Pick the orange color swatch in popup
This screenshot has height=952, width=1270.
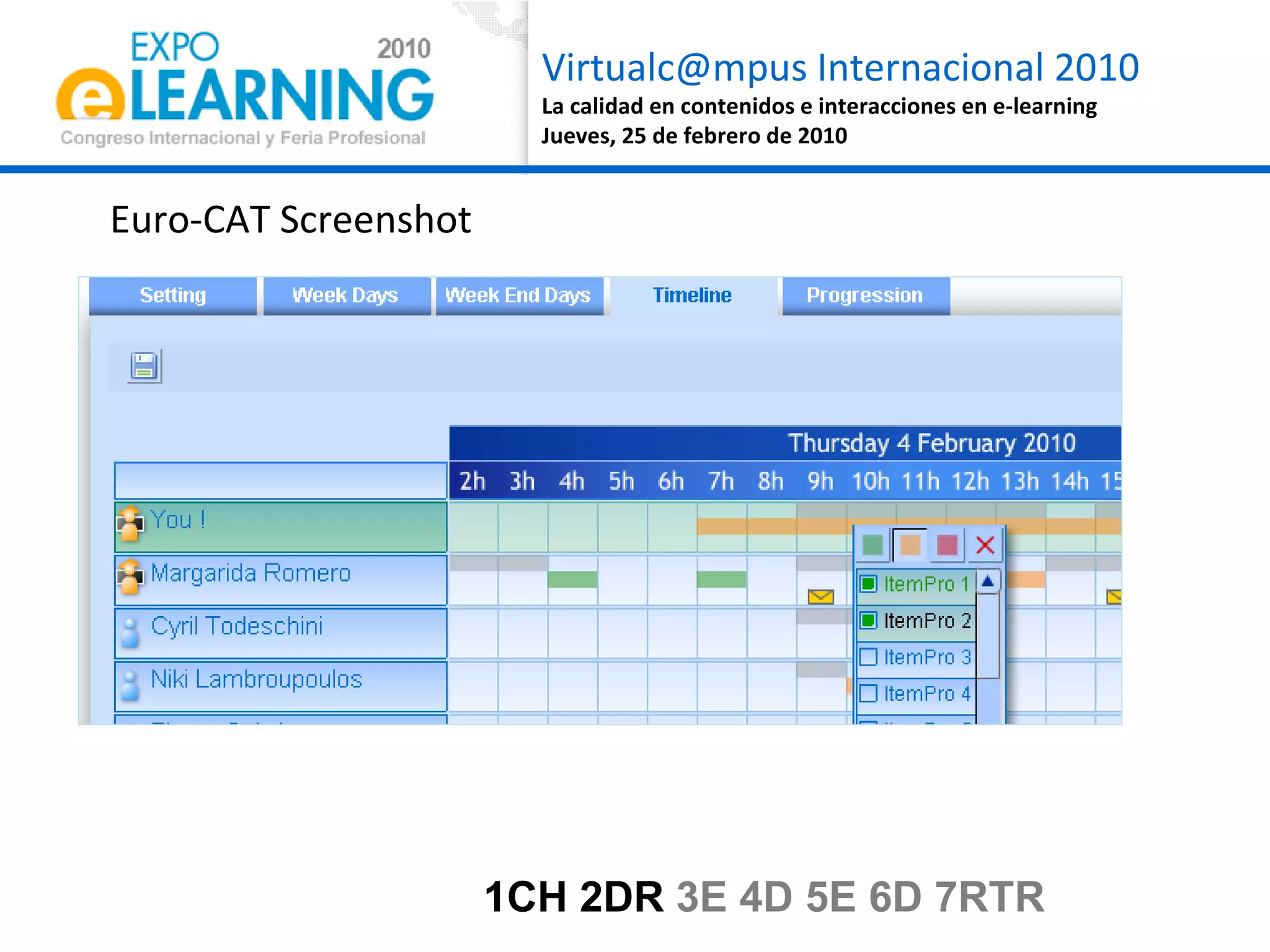click(x=910, y=545)
